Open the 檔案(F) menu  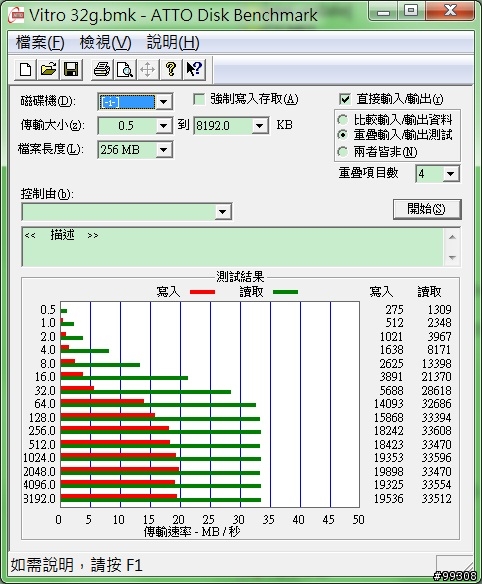40,42
